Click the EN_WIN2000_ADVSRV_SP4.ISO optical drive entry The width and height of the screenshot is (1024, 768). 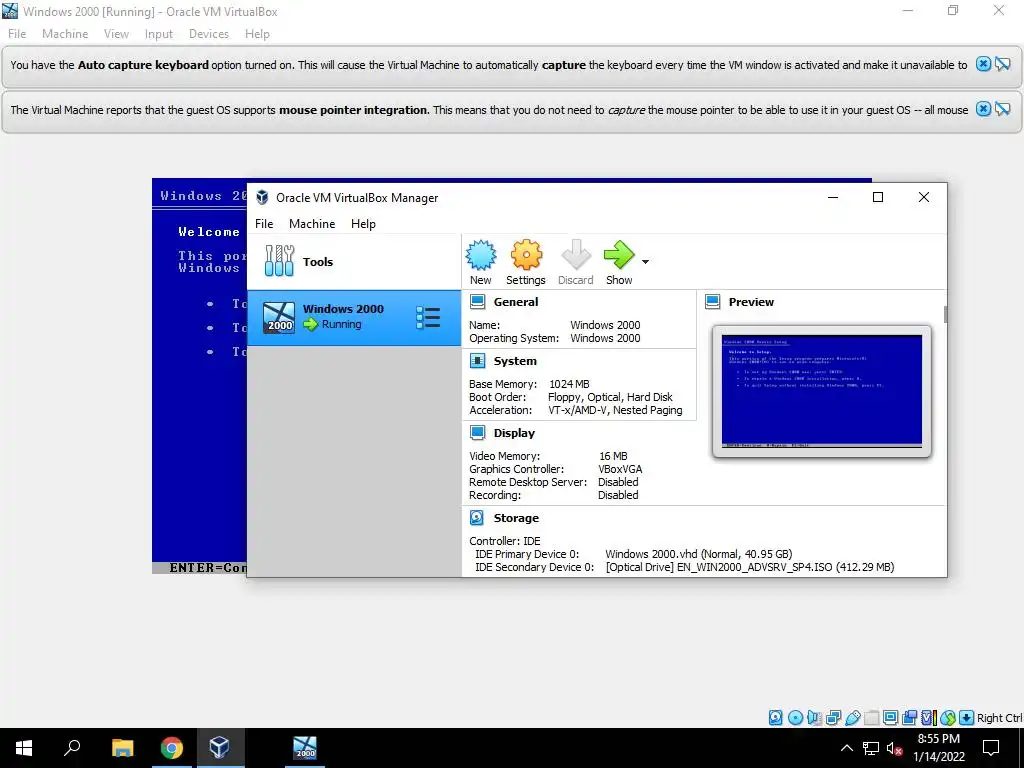point(749,567)
